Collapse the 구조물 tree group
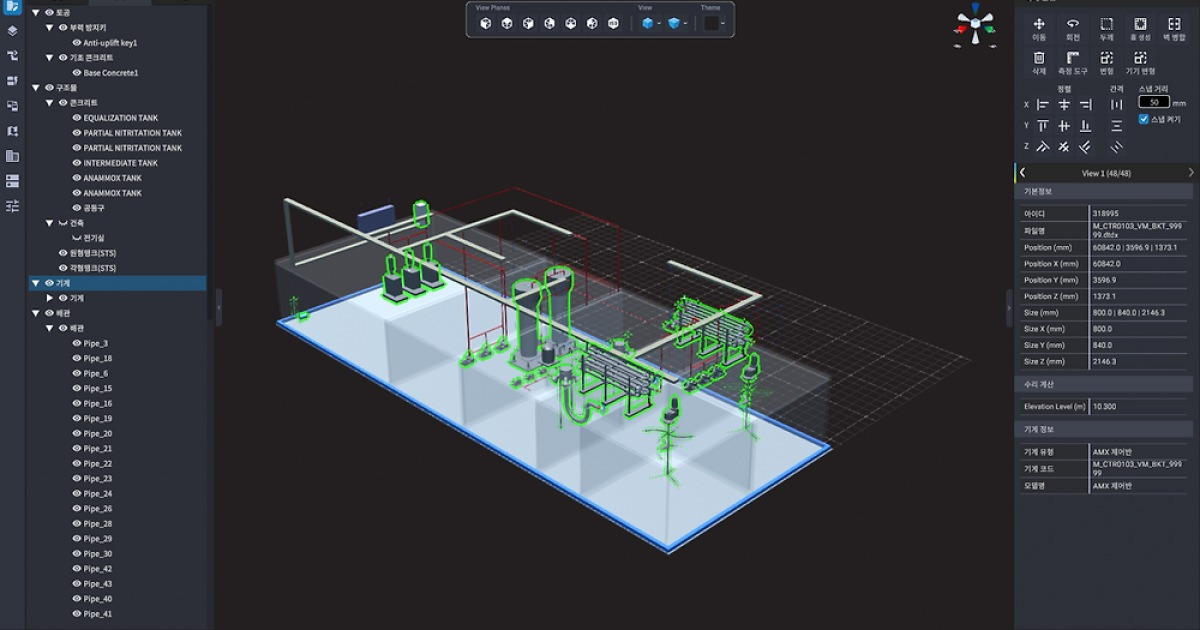 [36, 88]
